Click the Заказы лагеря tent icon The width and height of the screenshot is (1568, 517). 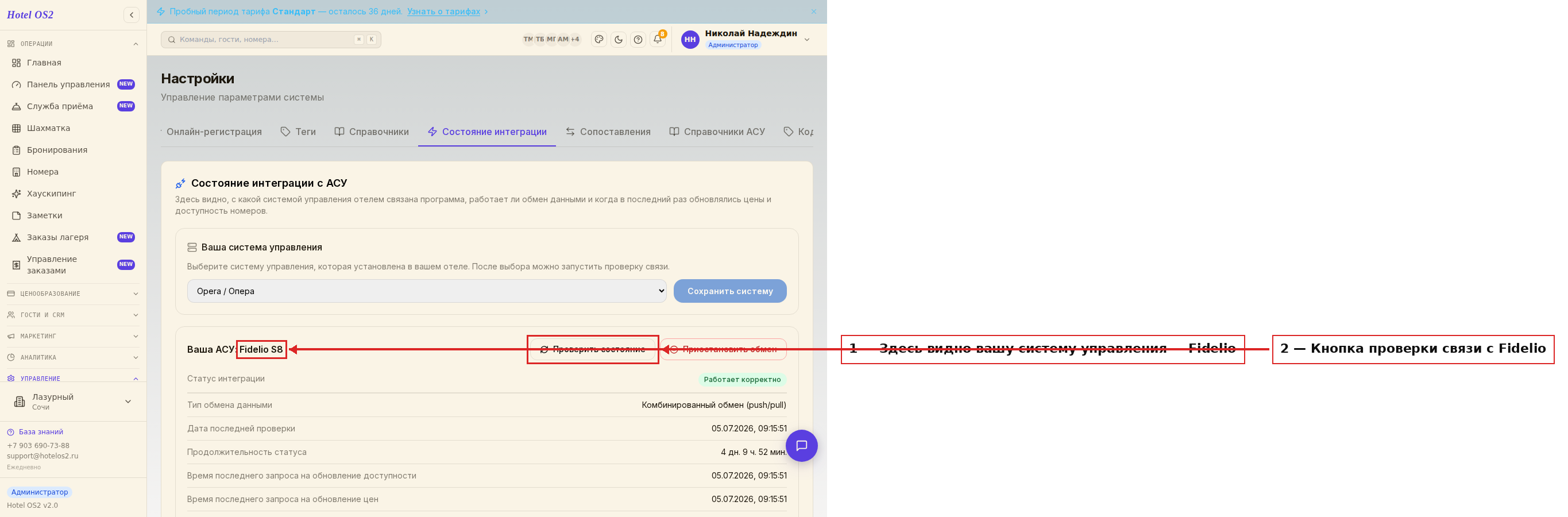pyautogui.click(x=17, y=237)
